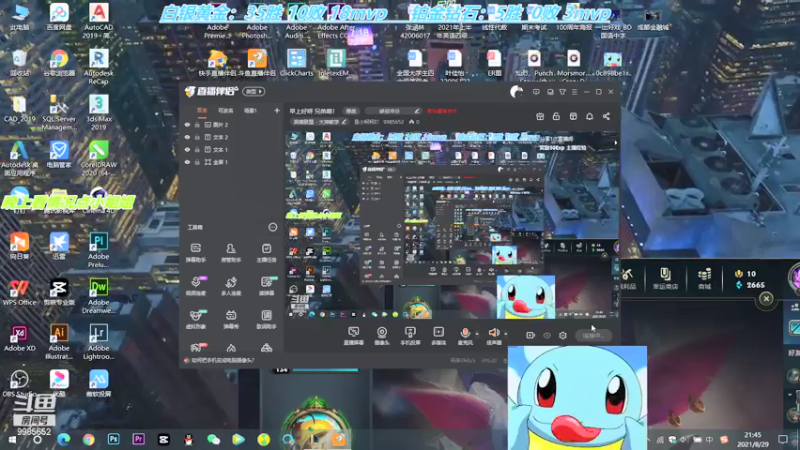Click room number 9985652 in app header

point(393,122)
